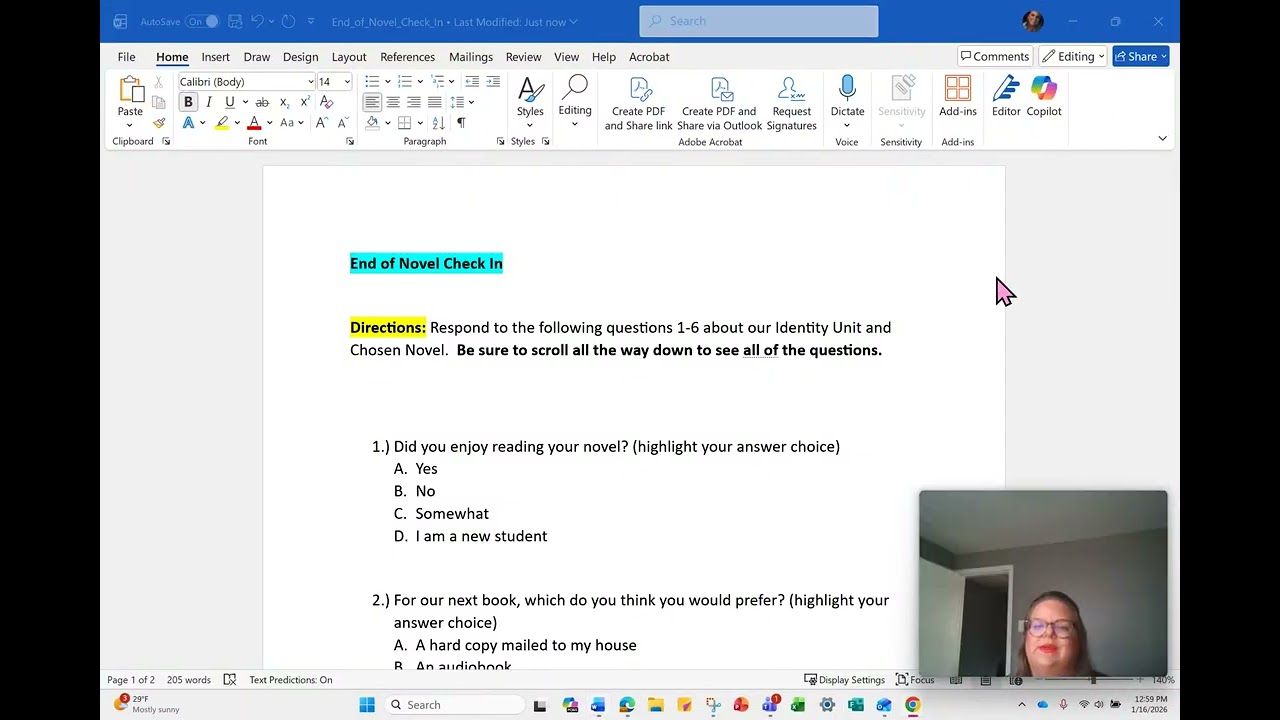This screenshot has width=1280, height=720.
Task: Switch to the Draw tab
Action: point(257,57)
